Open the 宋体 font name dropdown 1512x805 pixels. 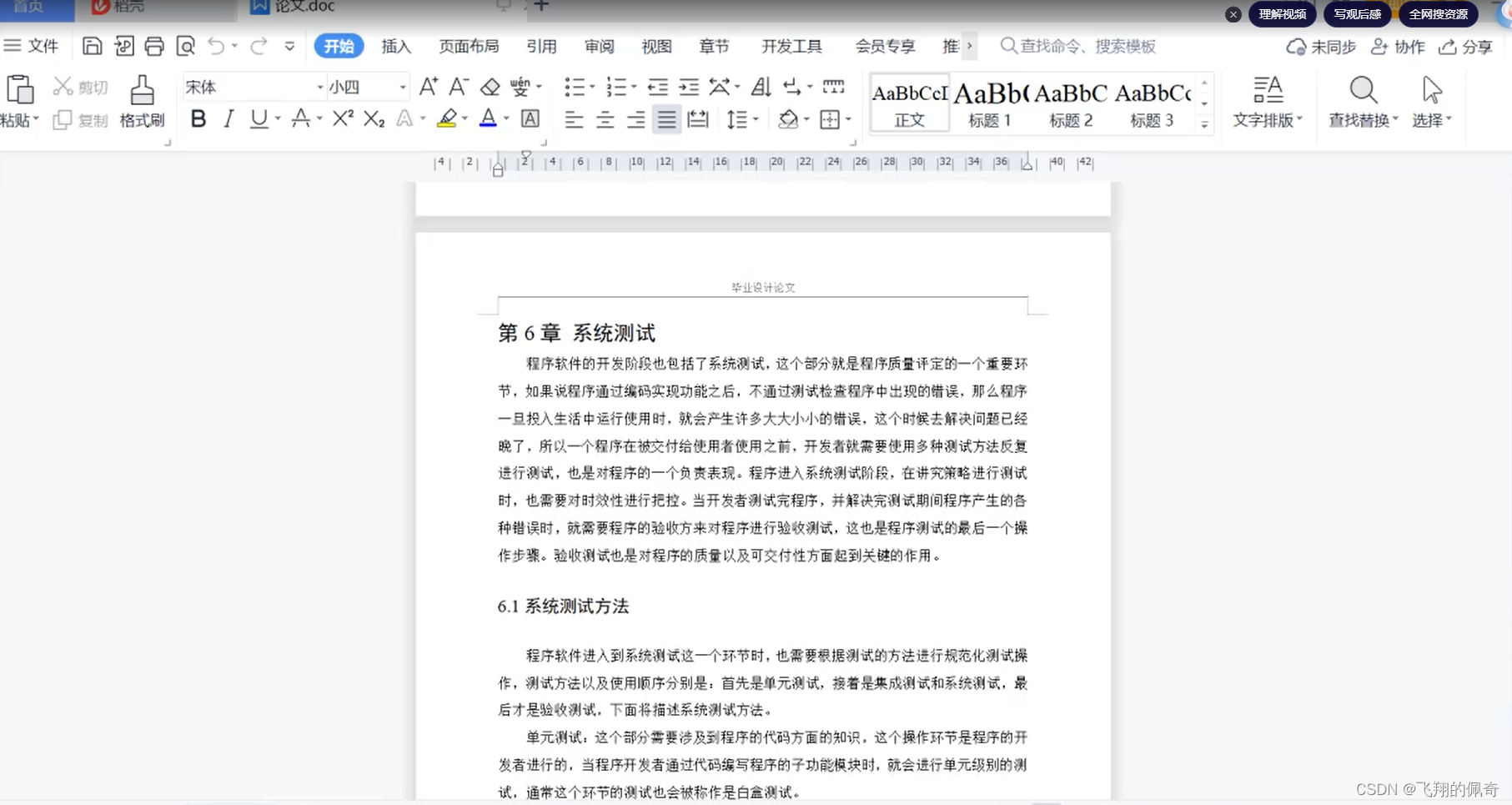(x=320, y=88)
